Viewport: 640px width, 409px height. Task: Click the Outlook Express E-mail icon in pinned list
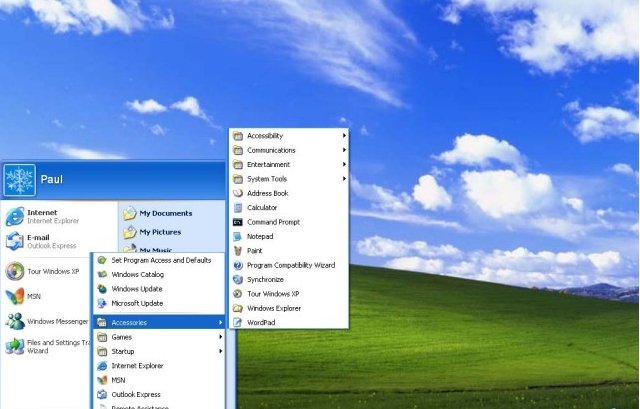click(x=15, y=241)
